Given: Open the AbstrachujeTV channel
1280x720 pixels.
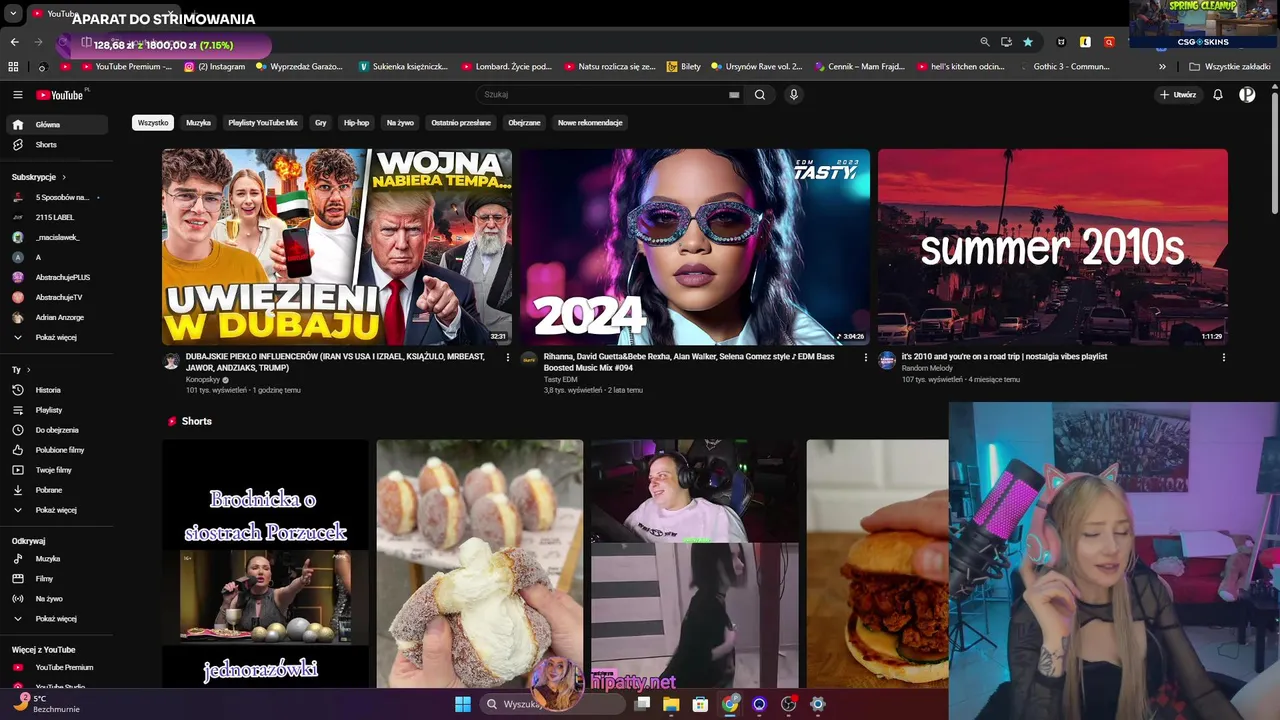Looking at the screenshot, I should [56, 297].
